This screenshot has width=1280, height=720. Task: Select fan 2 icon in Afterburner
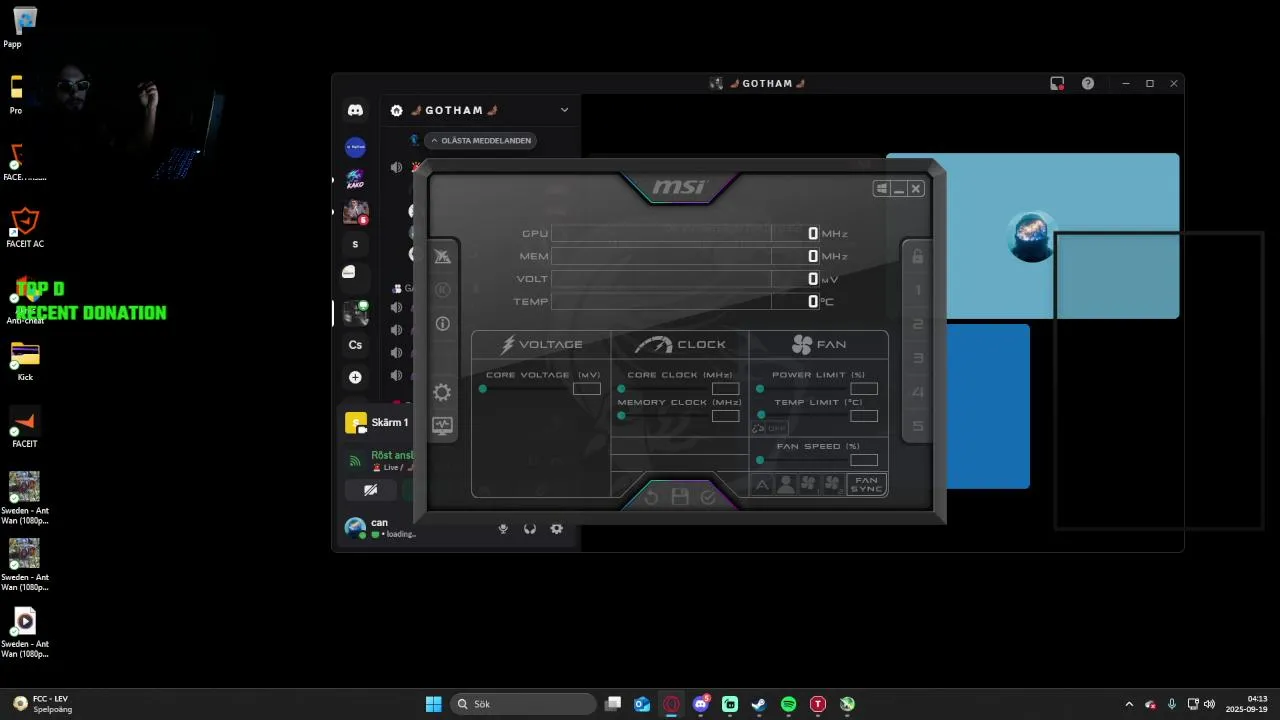tap(832, 485)
